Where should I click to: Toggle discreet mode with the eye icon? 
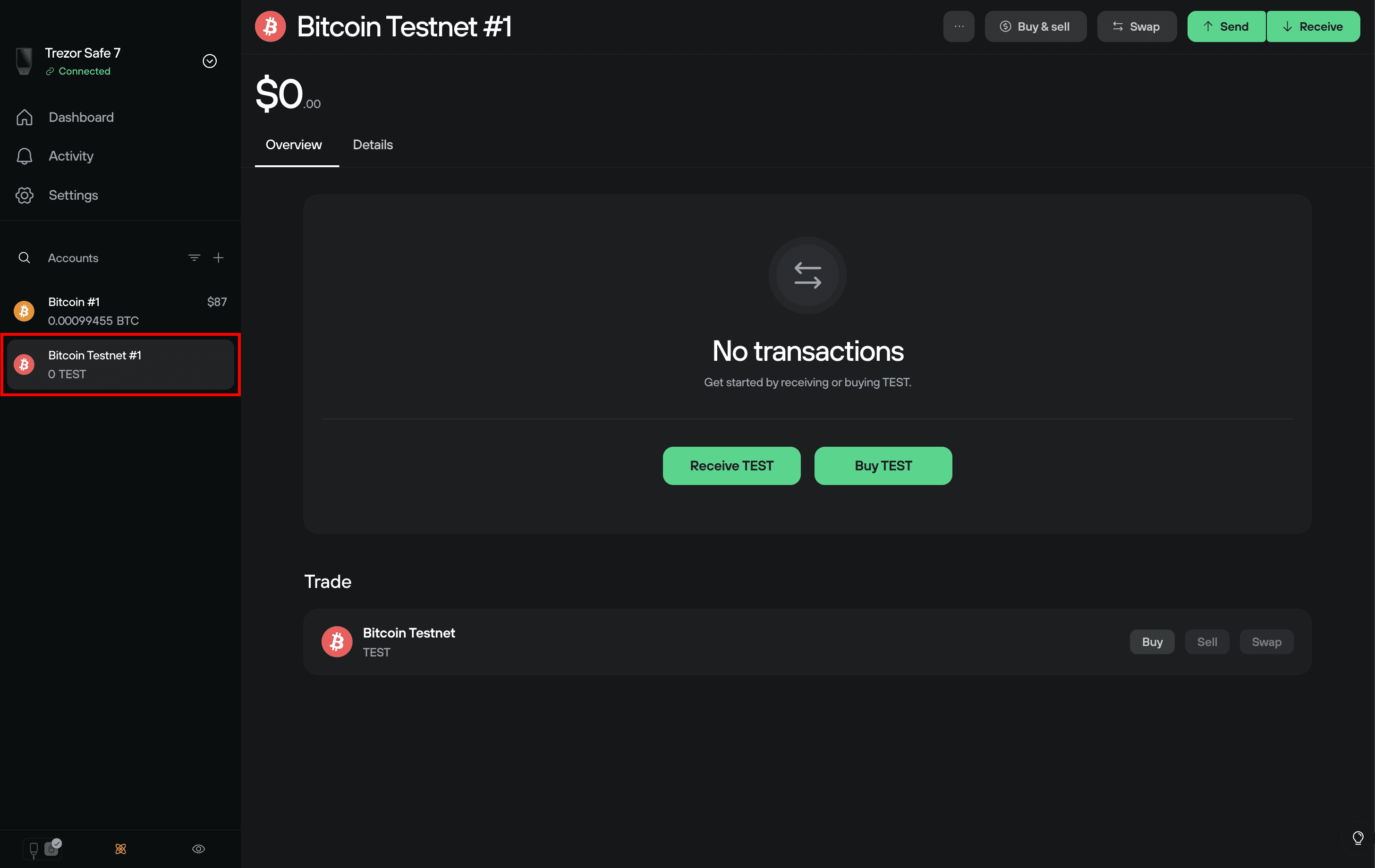pyautogui.click(x=198, y=849)
